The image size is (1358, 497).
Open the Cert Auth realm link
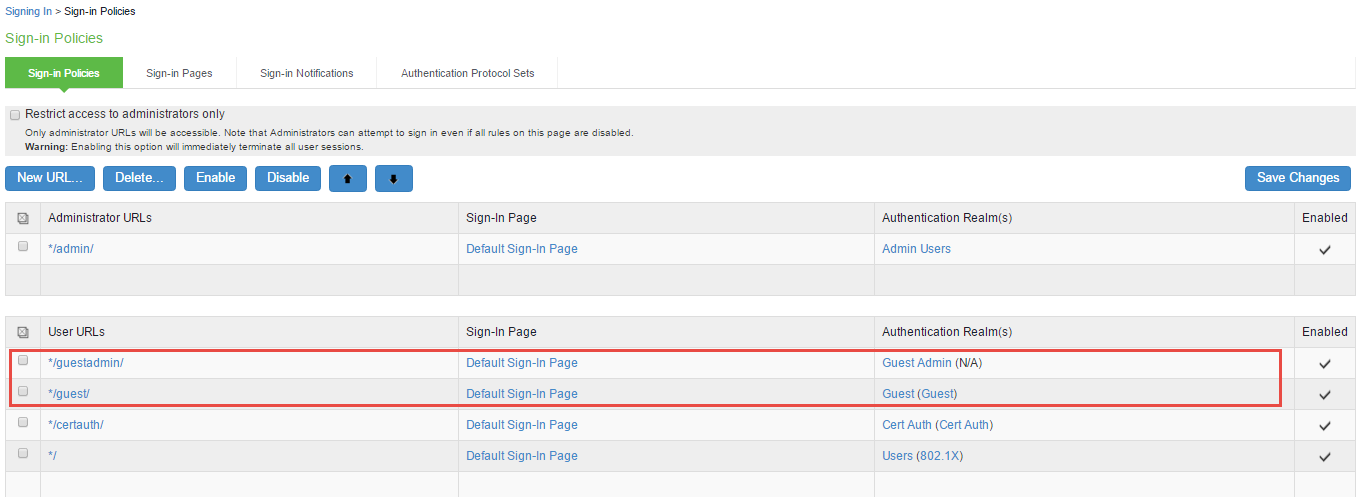pos(906,425)
